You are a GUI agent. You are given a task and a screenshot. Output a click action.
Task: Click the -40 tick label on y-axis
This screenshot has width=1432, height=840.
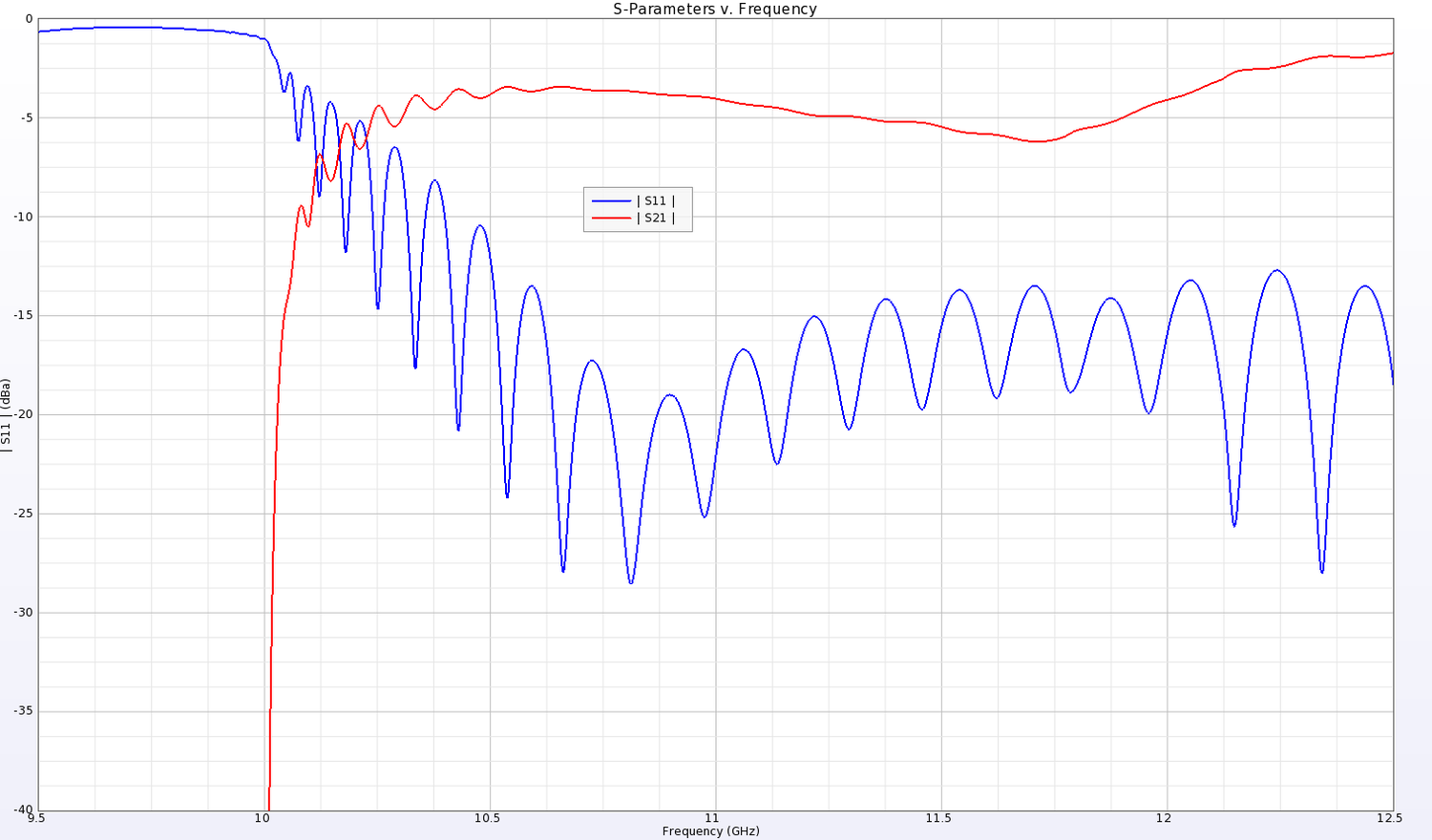point(22,810)
